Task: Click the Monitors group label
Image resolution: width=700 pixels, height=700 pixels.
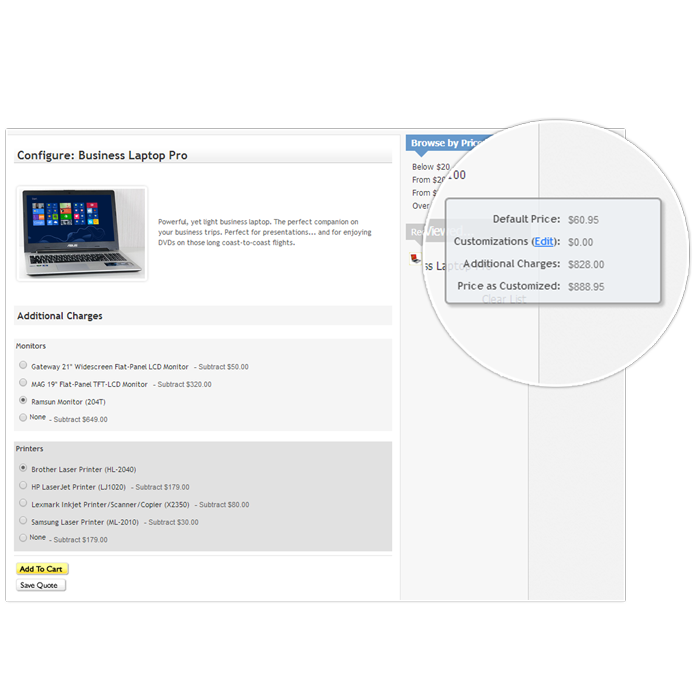Action: (31, 346)
